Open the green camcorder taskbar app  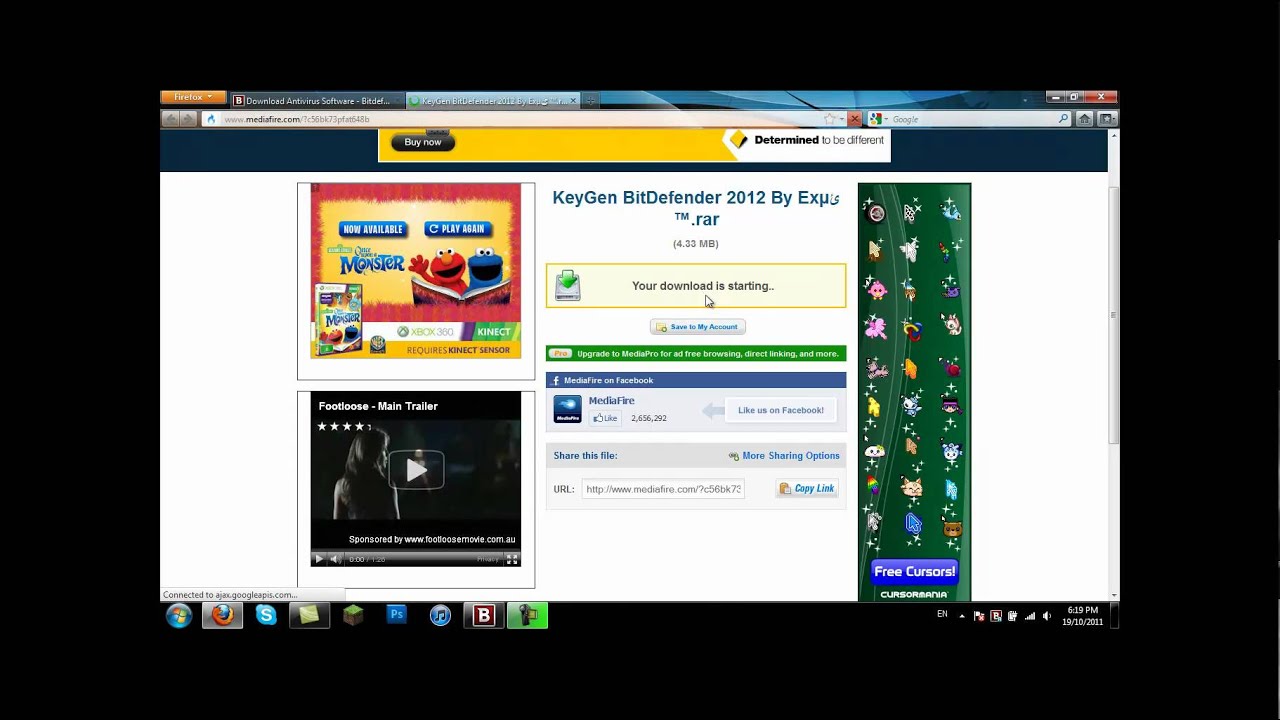(x=527, y=616)
